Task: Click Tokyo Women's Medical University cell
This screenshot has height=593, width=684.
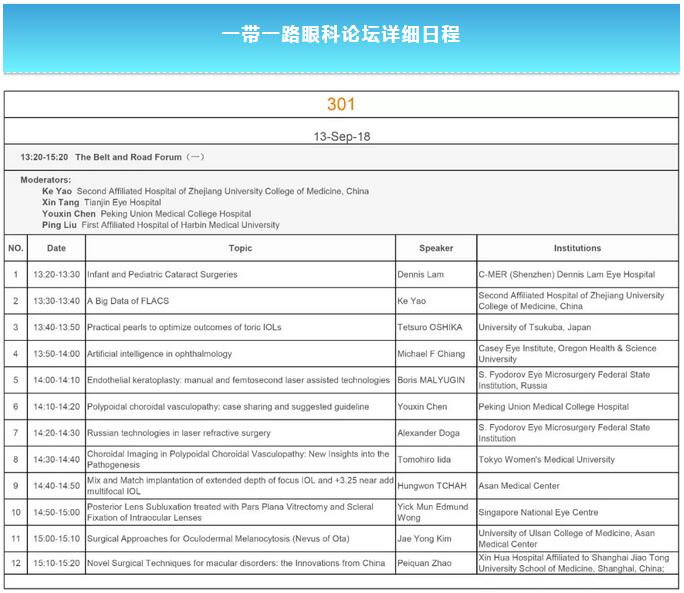Action: [547, 460]
